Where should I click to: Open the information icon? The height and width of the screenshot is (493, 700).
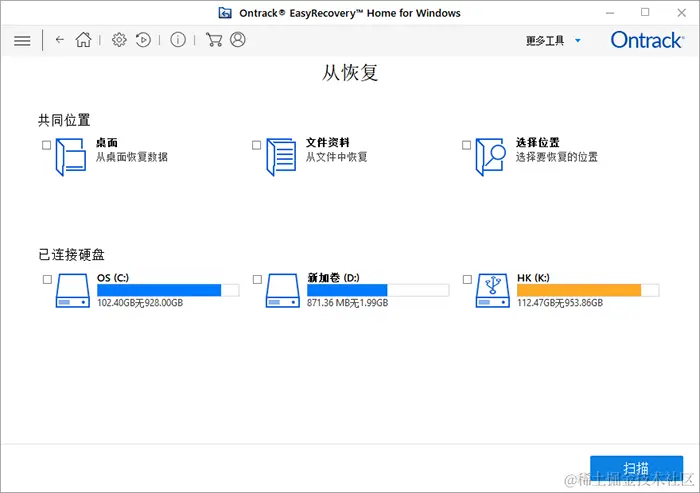point(178,40)
